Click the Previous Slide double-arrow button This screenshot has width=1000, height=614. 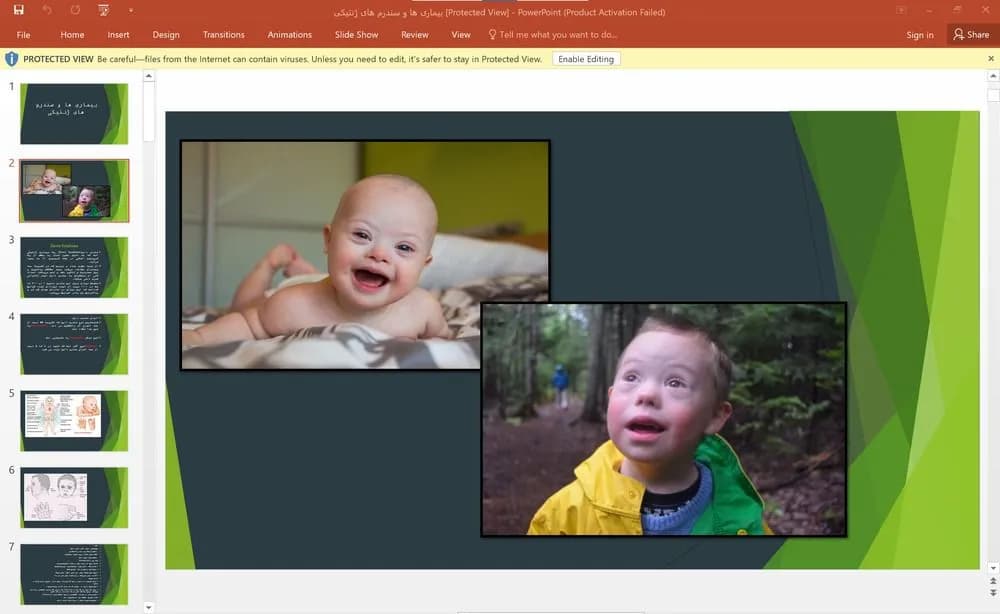[x=993, y=581]
